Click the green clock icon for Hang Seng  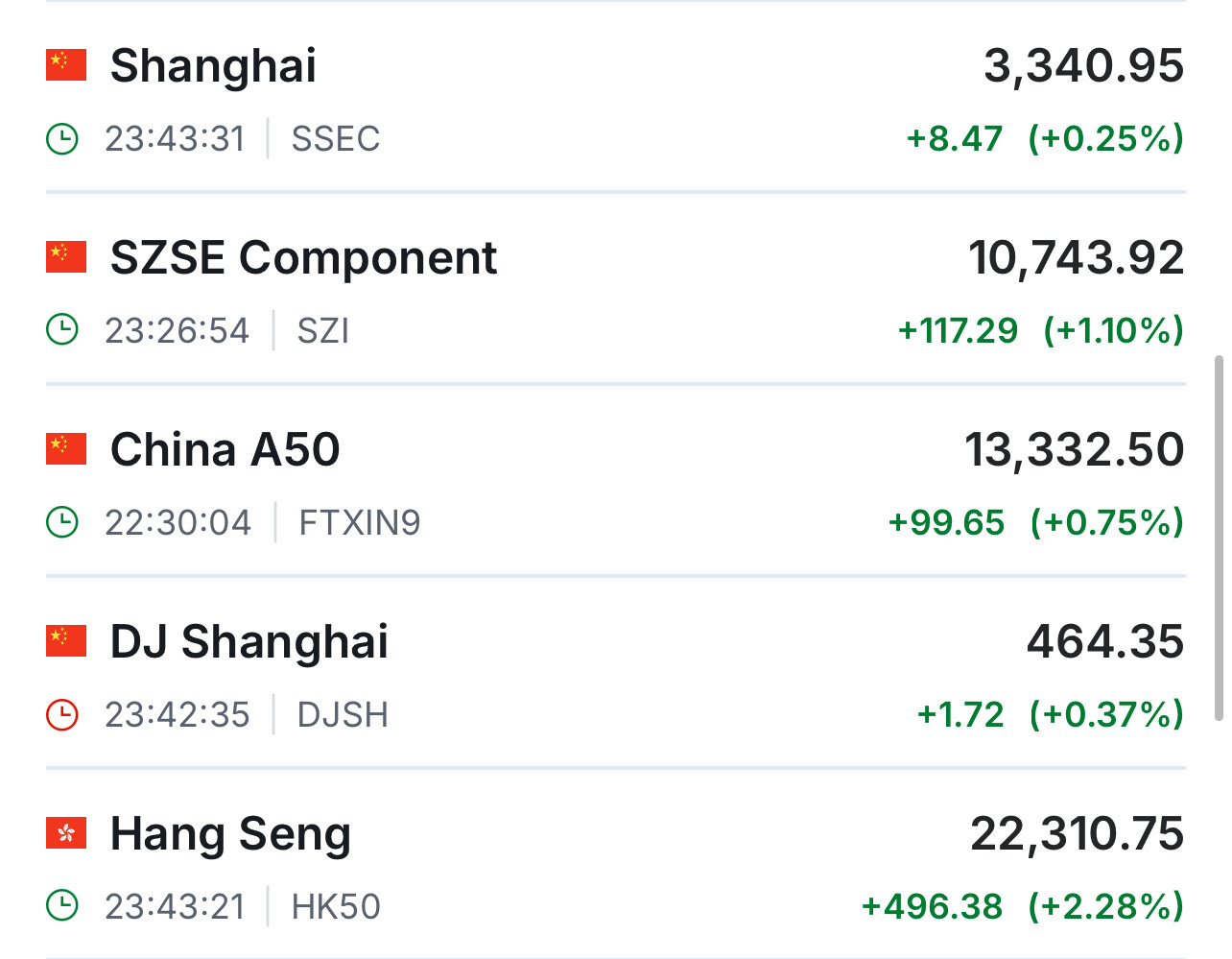pos(62,906)
